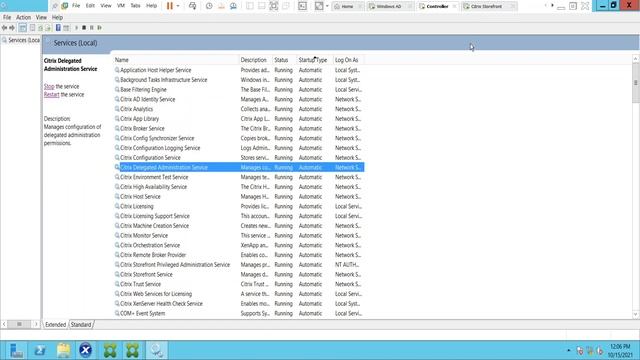Sort by the Startup Type column header

[x=315, y=60]
